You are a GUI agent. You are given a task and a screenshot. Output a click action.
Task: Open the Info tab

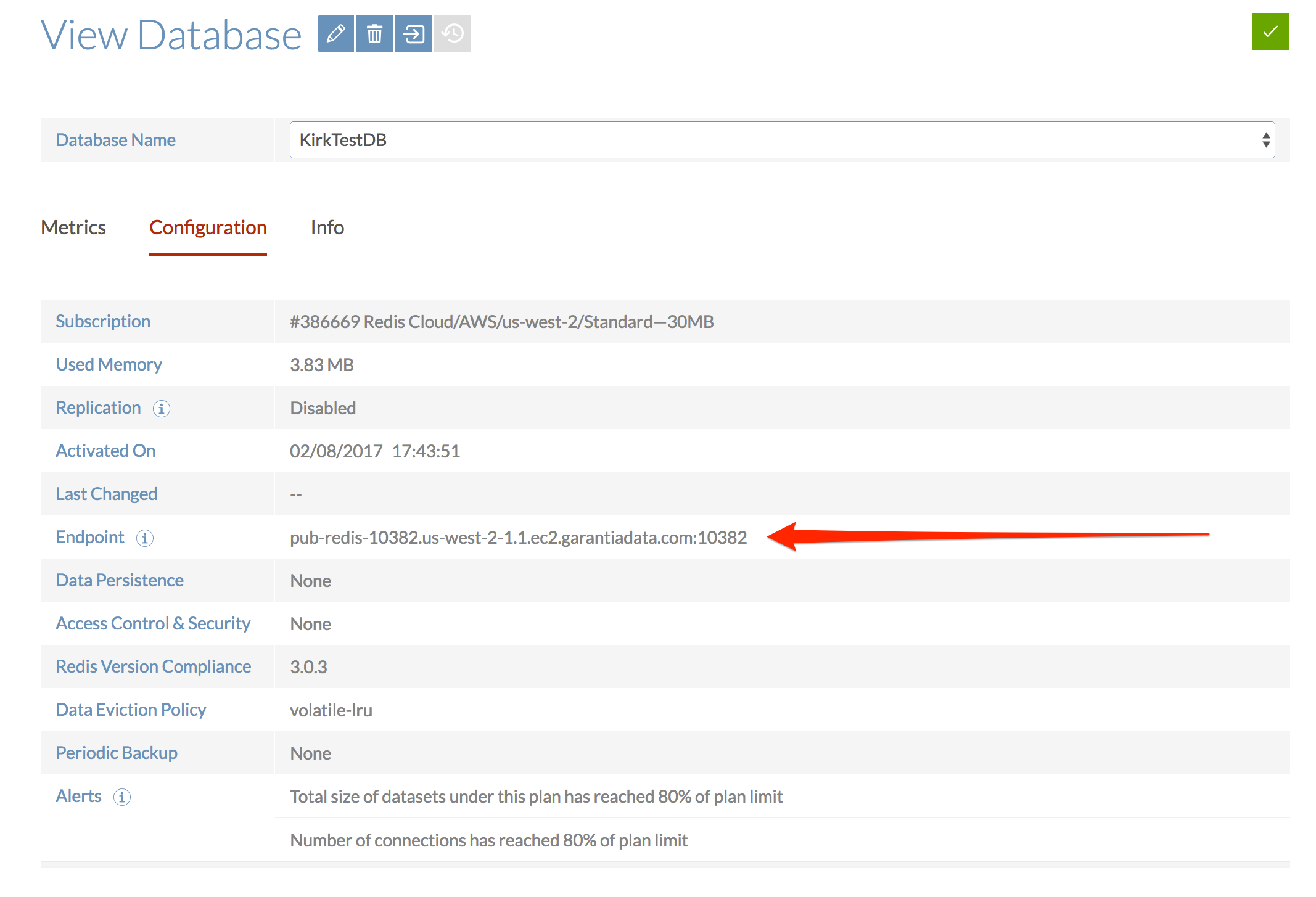point(327,227)
